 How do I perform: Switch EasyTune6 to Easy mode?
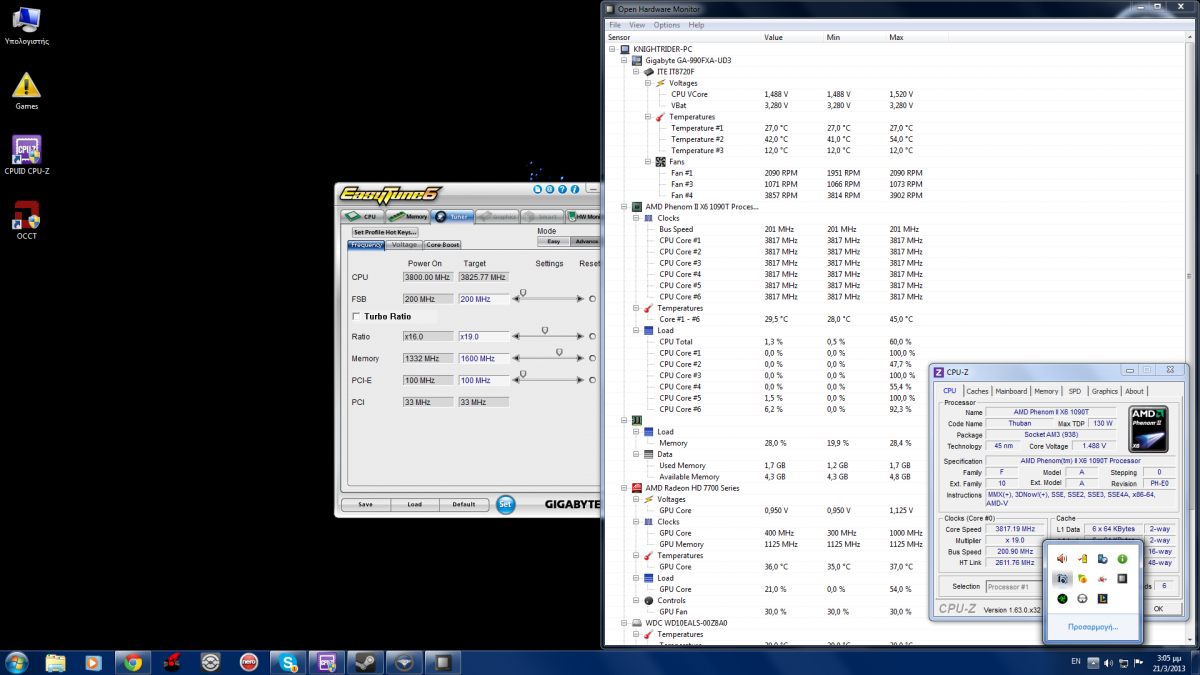tap(552, 241)
